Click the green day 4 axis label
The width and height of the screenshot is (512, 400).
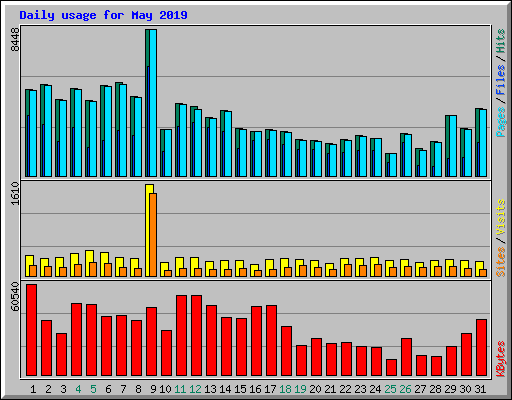click(x=78, y=389)
